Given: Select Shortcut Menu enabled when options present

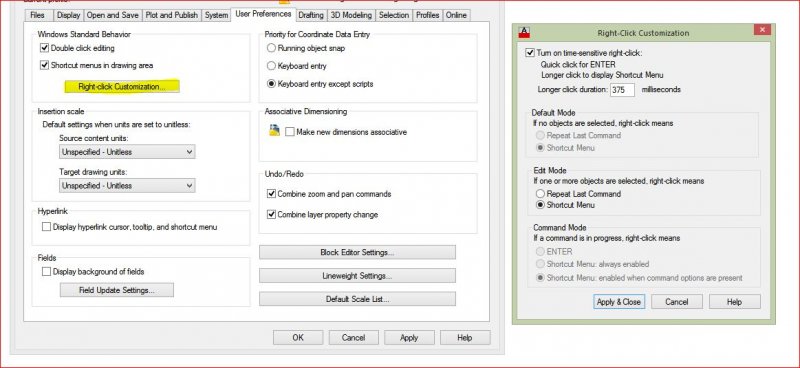Looking at the screenshot, I should click(540, 278).
